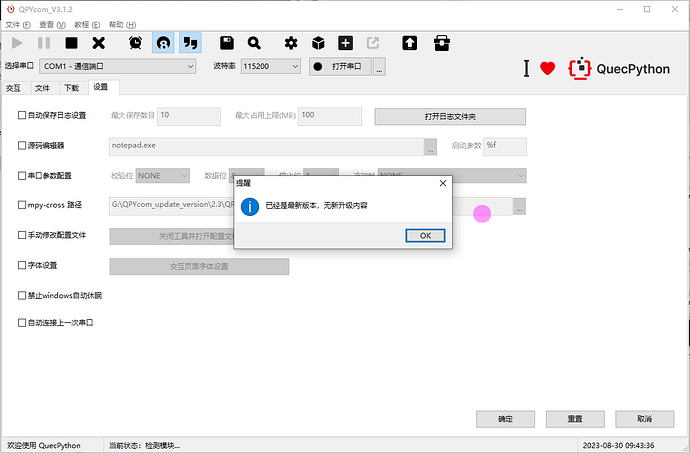Click the save floppy disk icon
The image size is (690, 453).
pyautogui.click(x=227, y=43)
